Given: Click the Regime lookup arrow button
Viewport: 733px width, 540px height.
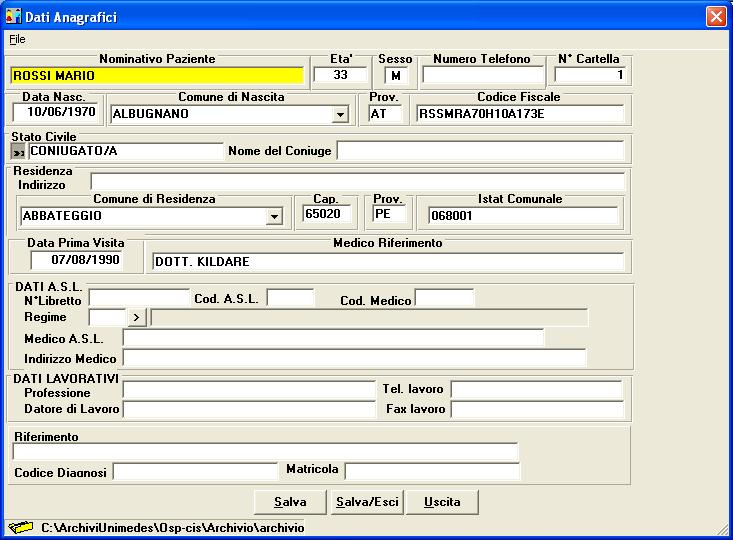Looking at the screenshot, I should click(x=138, y=317).
